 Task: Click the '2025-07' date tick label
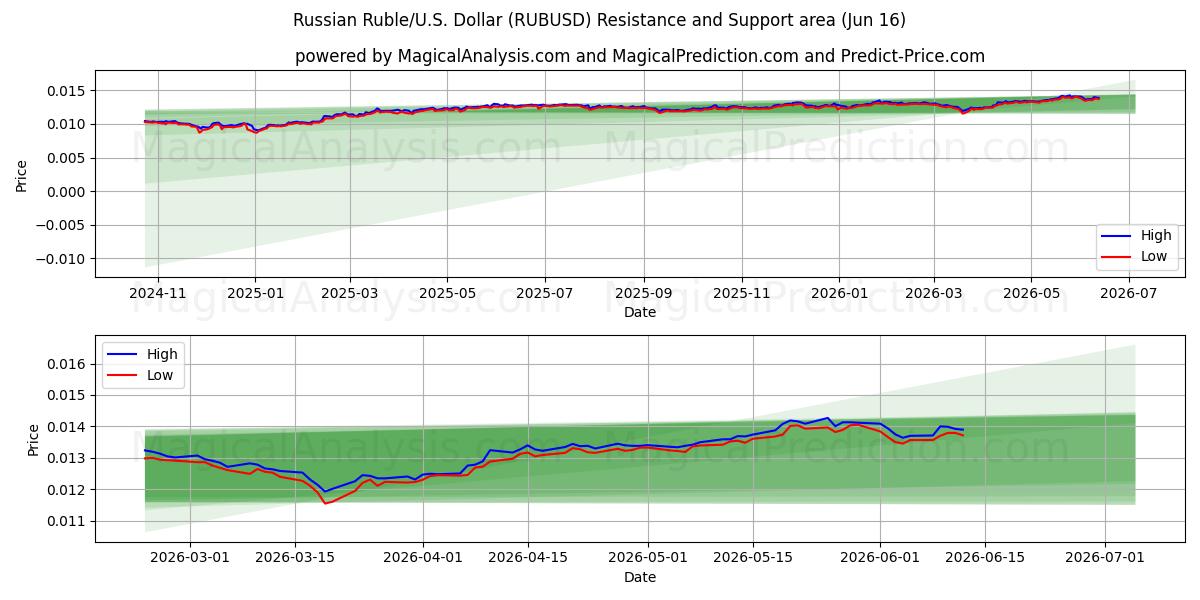(545, 293)
